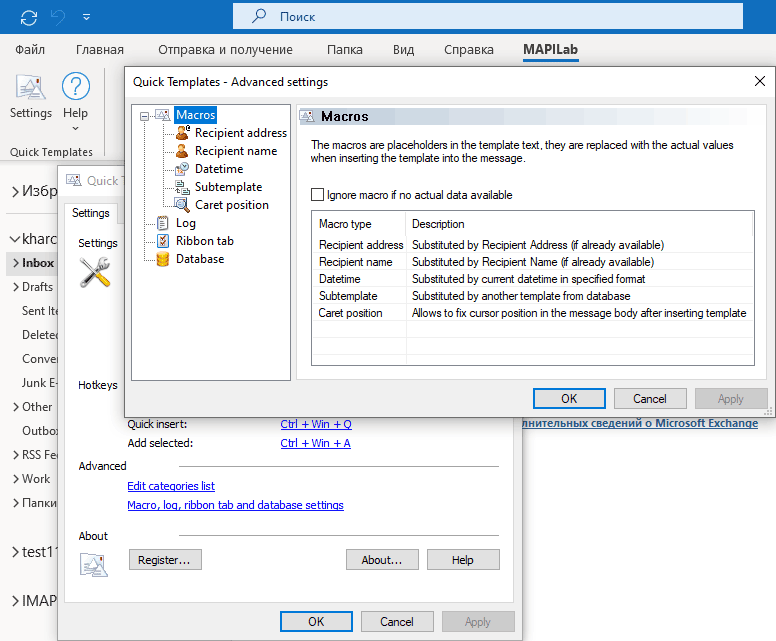Viewport: 776px width, 641px height.
Task: Expand the Drafts folder
Action: [x=15, y=287]
